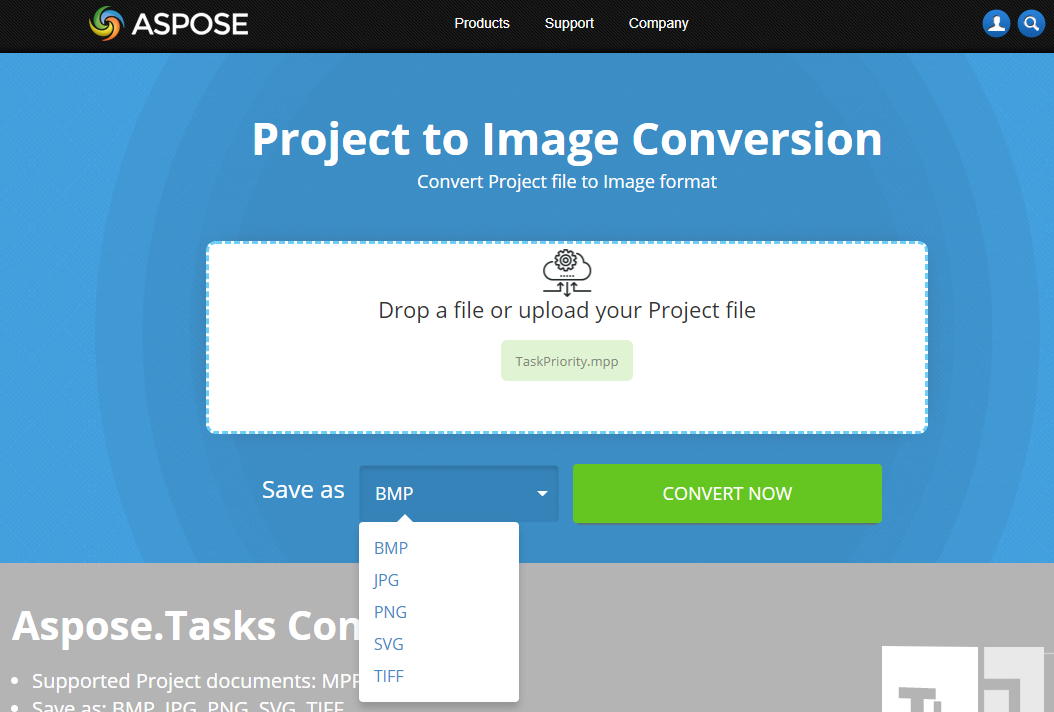Click the Aspose swirl logo
The width and height of the screenshot is (1054, 712).
pos(106,24)
